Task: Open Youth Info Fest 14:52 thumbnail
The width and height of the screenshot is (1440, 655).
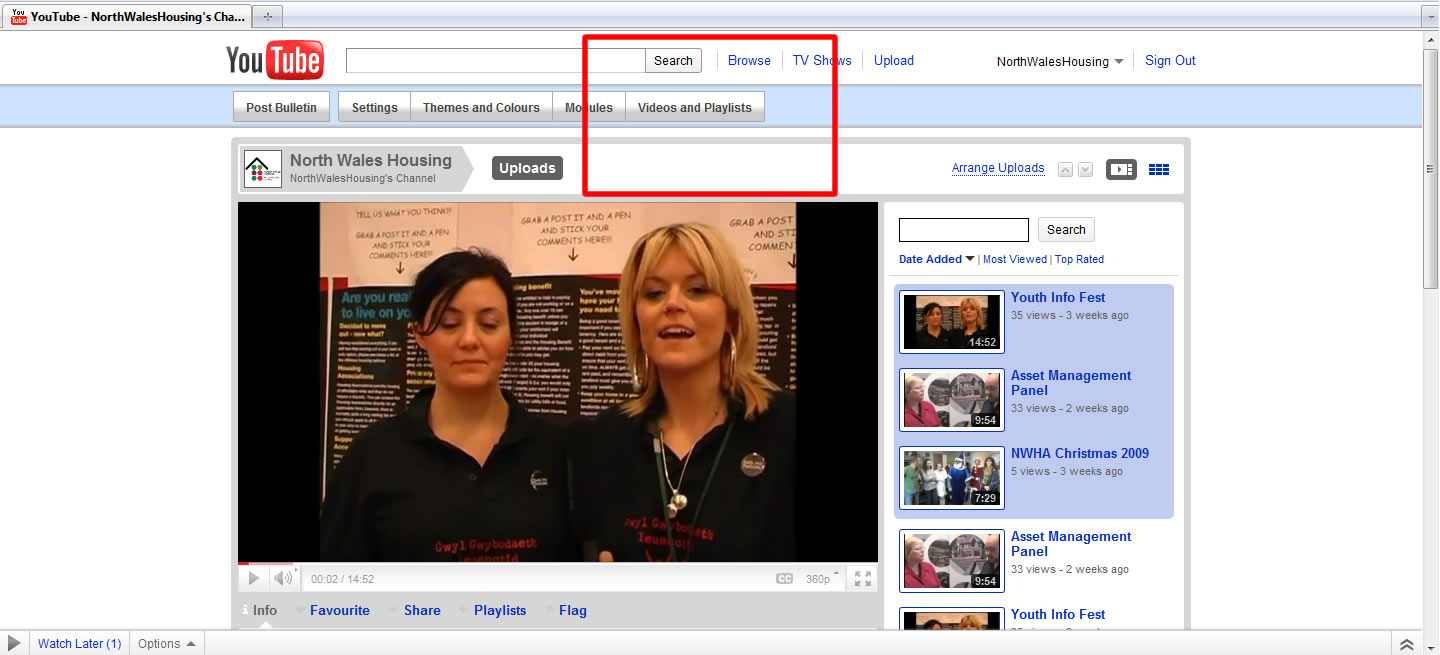Action: pyautogui.click(x=952, y=322)
